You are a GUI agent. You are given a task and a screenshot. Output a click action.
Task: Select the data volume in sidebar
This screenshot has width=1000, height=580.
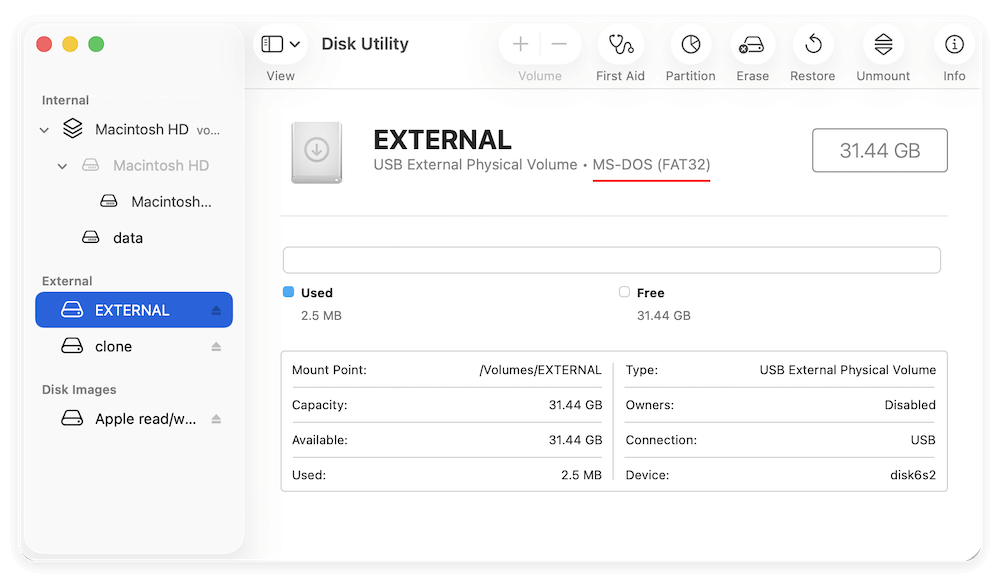pyautogui.click(x=129, y=237)
